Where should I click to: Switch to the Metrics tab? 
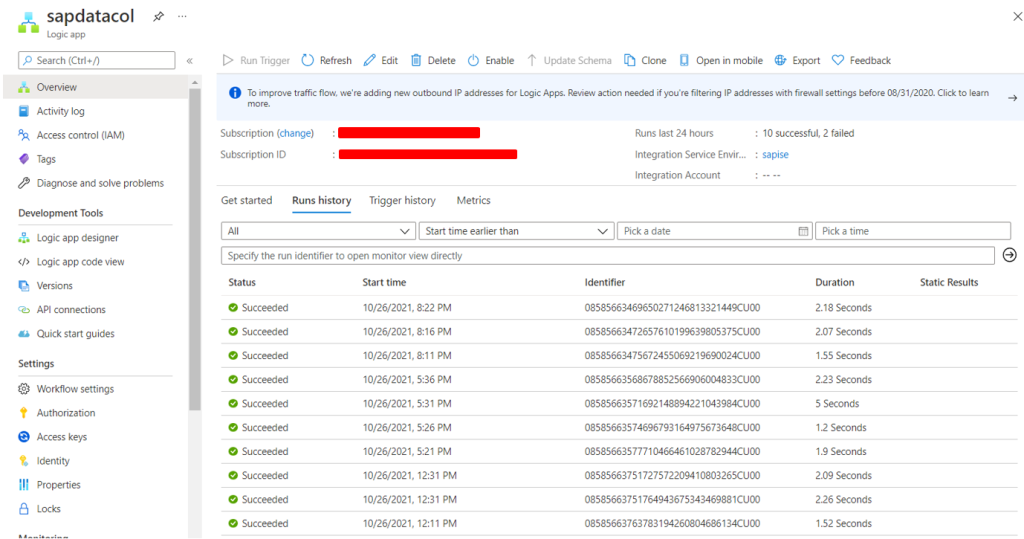[473, 201]
